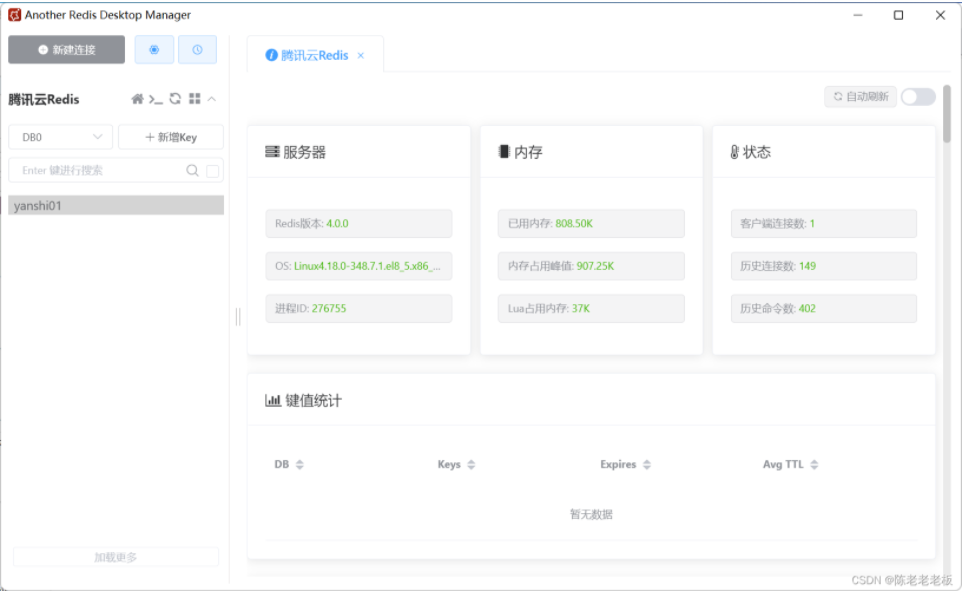Toggle exact search checkbox in search box

[x=213, y=171]
